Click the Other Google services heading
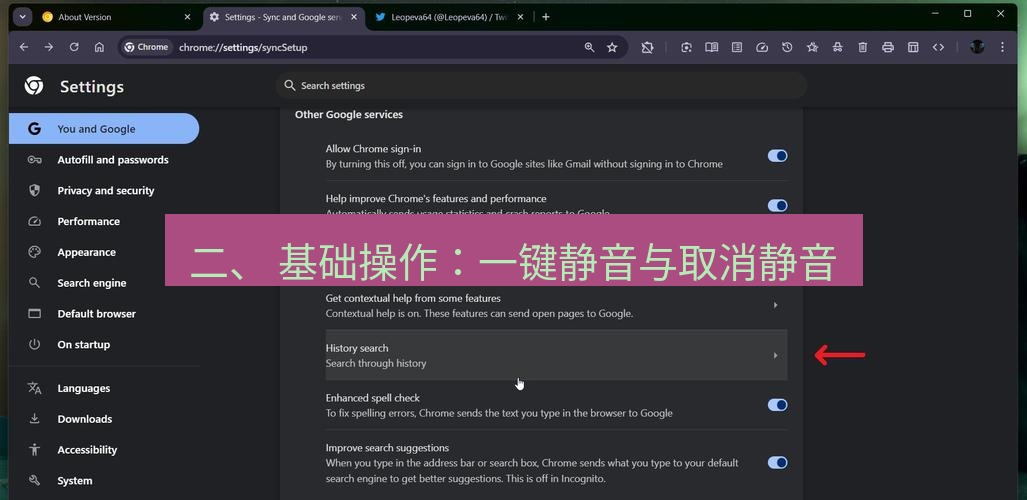 point(348,115)
